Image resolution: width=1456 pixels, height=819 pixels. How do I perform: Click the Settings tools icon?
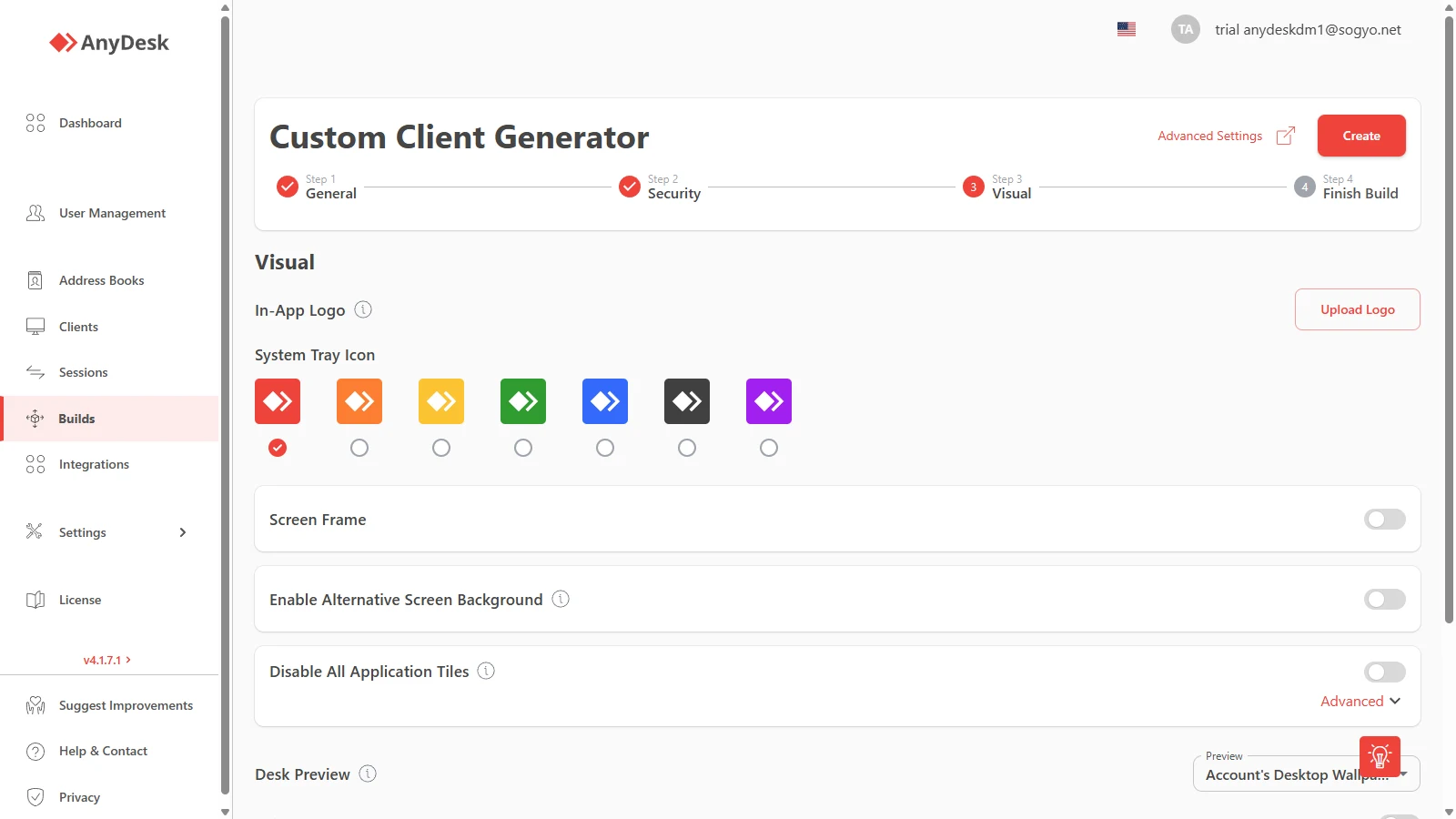point(35,531)
